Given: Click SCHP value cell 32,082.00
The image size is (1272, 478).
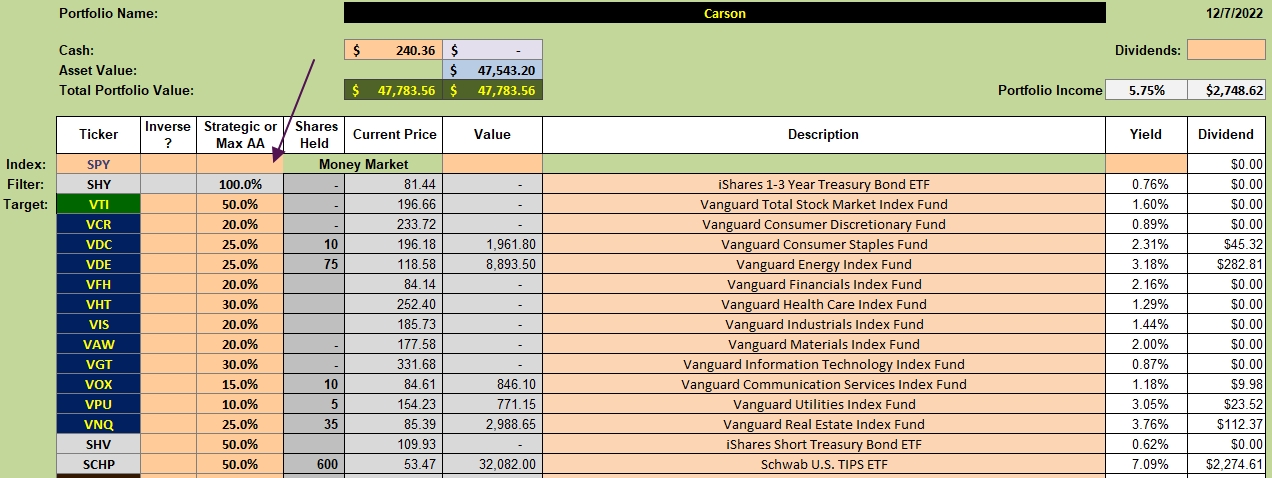Looking at the screenshot, I should pyautogui.click(x=493, y=464).
